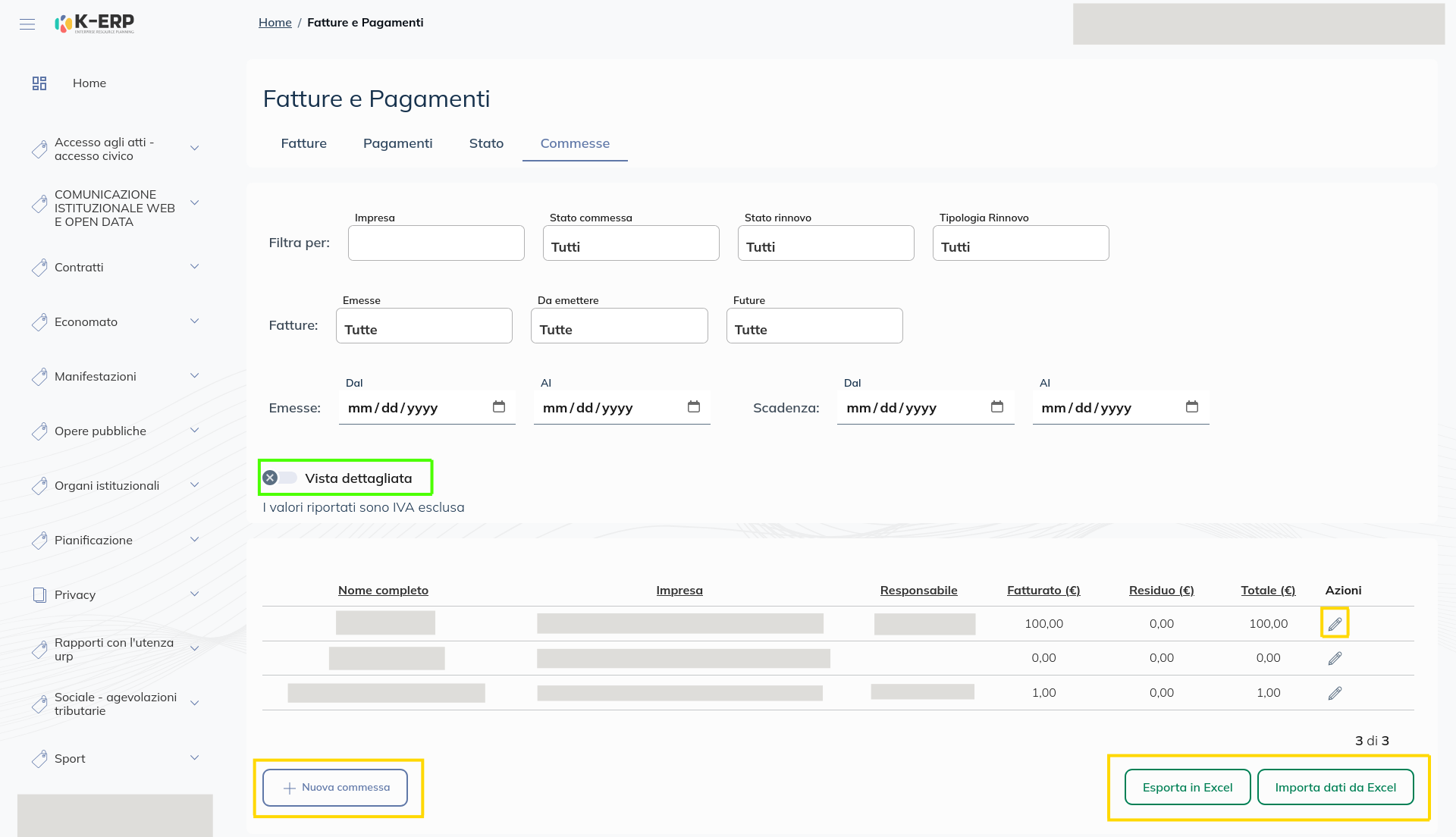The height and width of the screenshot is (837, 1456).
Task: Open calendar picker for Scadenza Al date
Action: 1191,407
